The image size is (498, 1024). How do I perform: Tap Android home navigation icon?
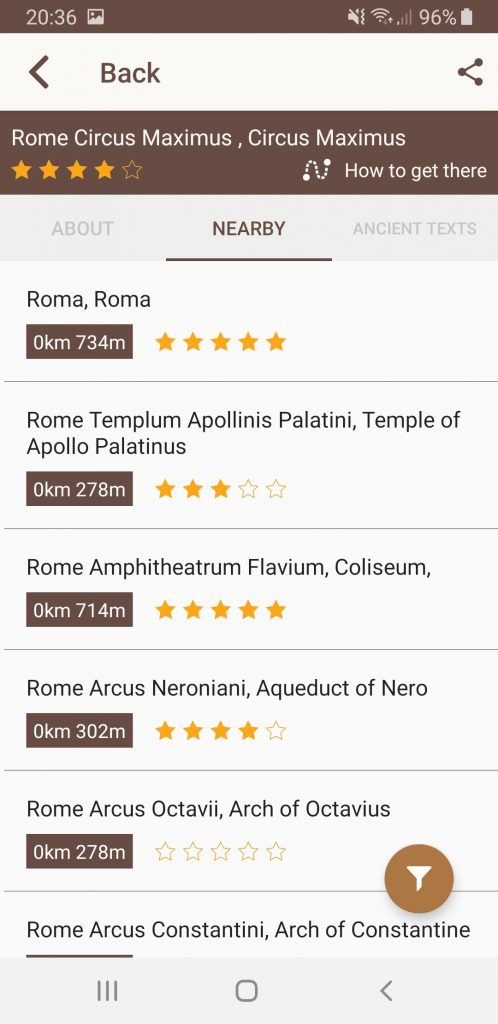click(x=246, y=991)
